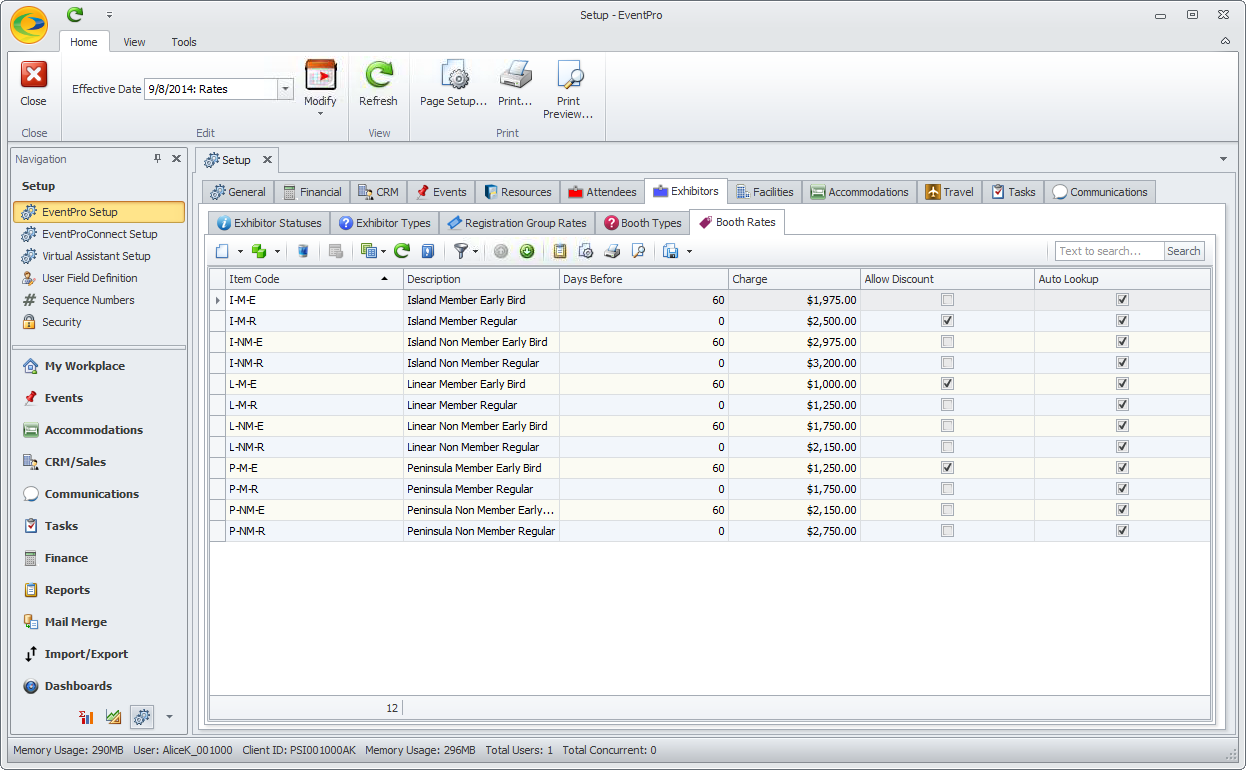Pin the Navigation panel
This screenshot has width=1246, height=770.
click(157, 159)
